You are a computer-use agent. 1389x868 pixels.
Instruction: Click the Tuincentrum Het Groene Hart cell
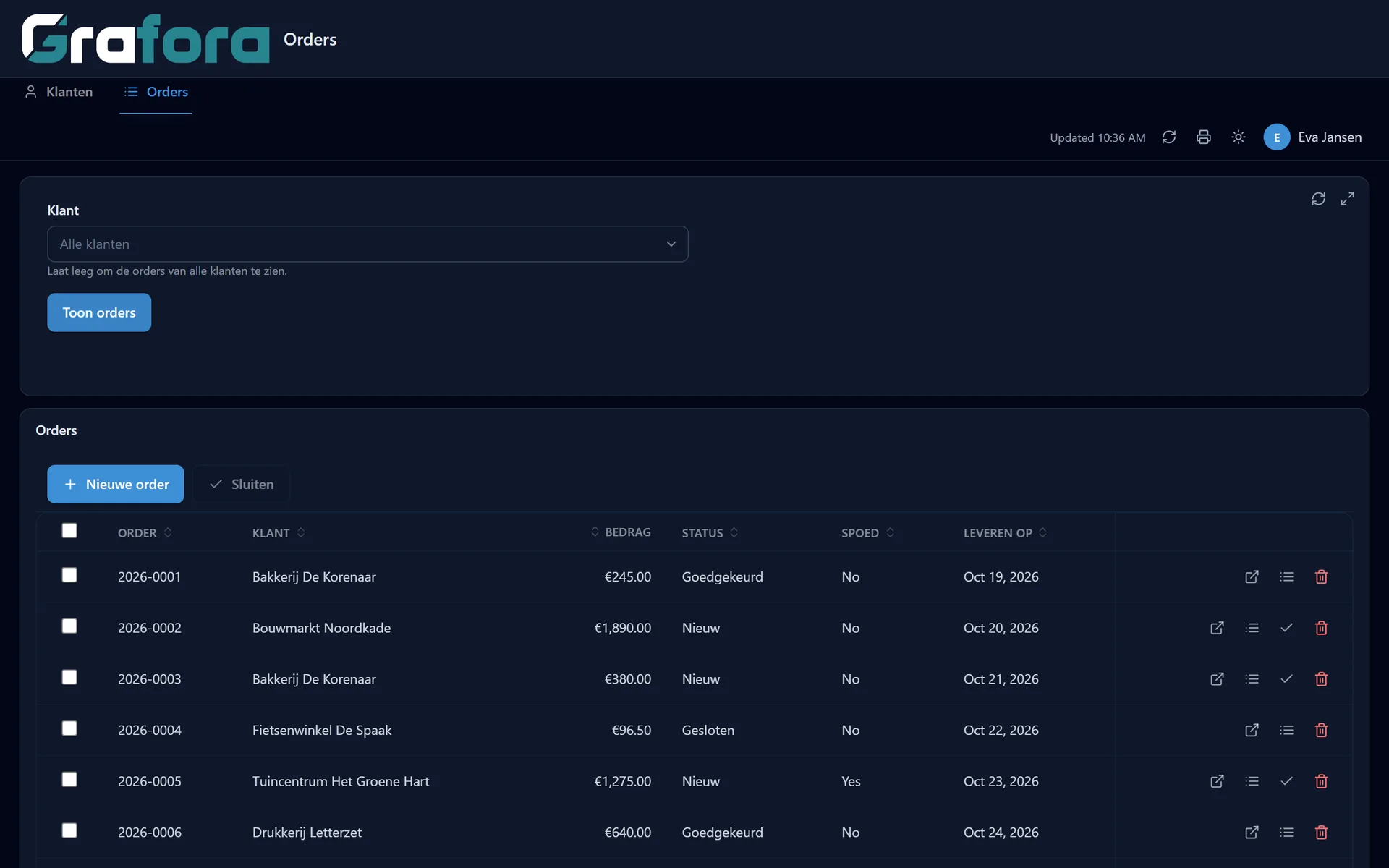(341, 781)
